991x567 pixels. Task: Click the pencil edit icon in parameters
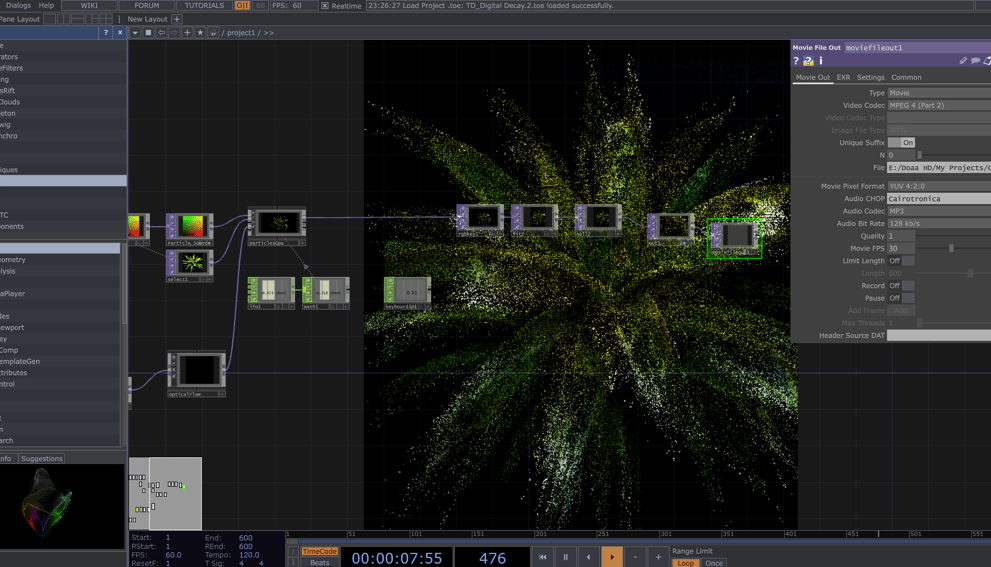click(963, 61)
